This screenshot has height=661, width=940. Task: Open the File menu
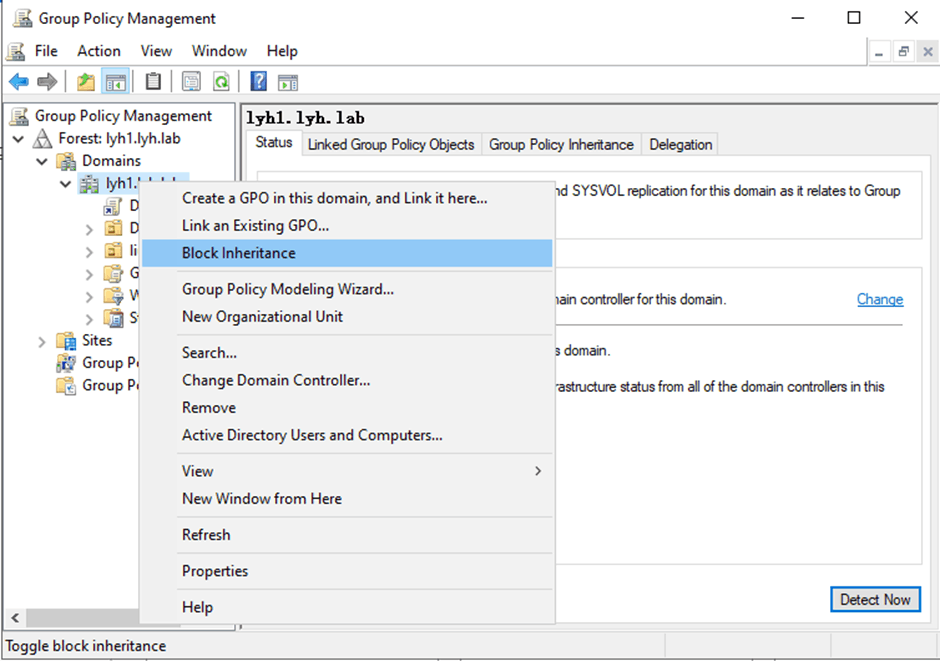pos(46,51)
